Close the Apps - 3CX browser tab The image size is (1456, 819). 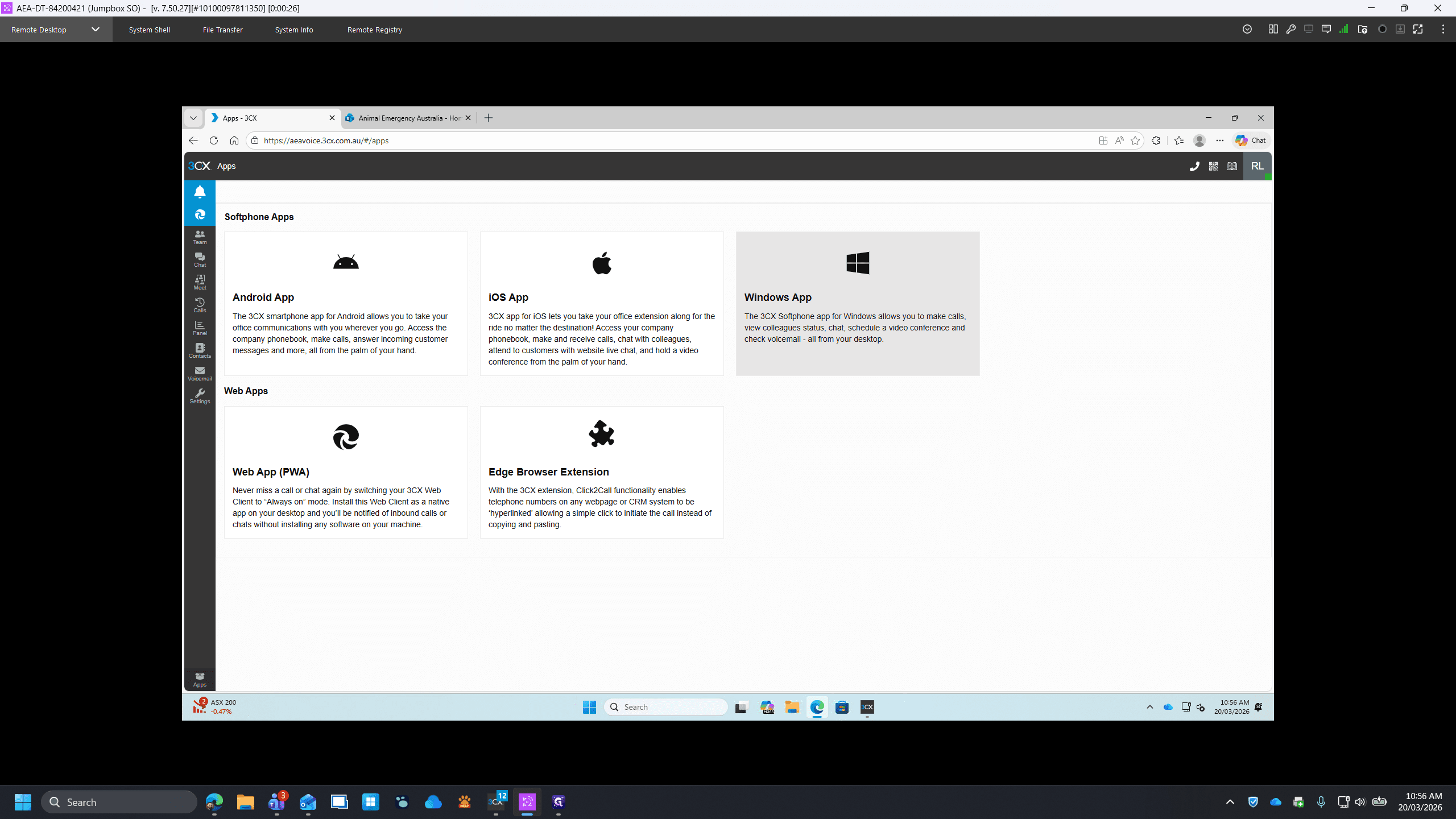tap(332, 118)
